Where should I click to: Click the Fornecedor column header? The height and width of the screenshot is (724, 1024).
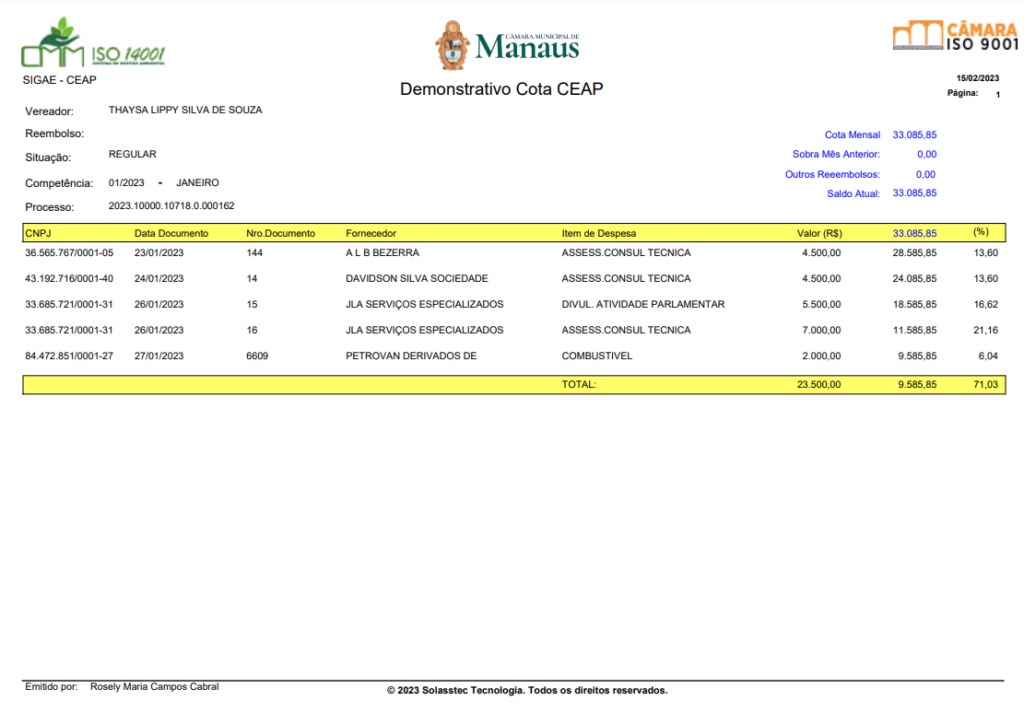[371, 233]
